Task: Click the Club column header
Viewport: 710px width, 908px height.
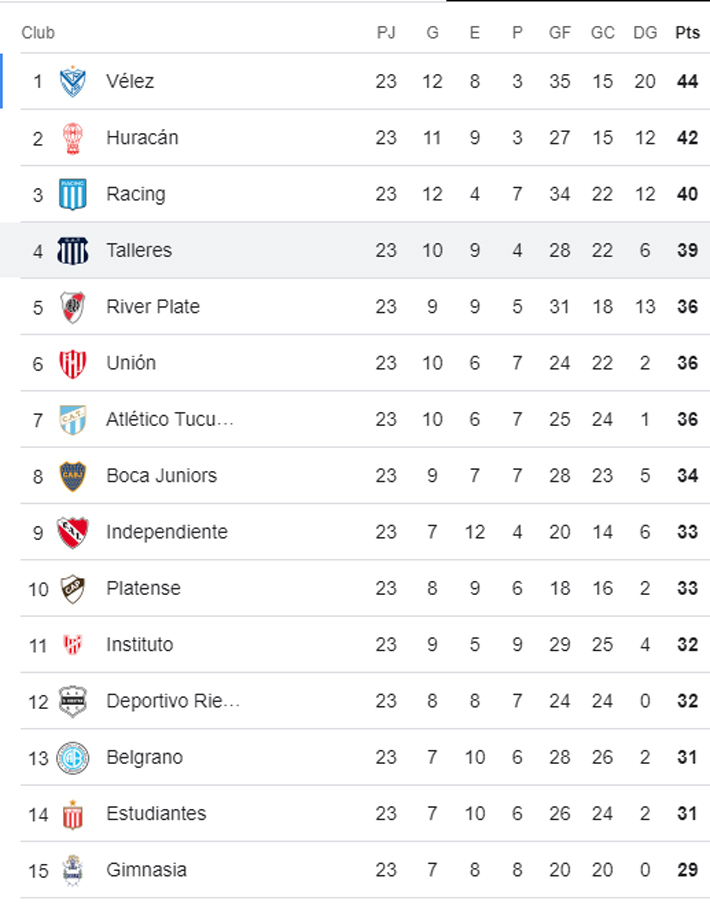Action: click(x=38, y=33)
